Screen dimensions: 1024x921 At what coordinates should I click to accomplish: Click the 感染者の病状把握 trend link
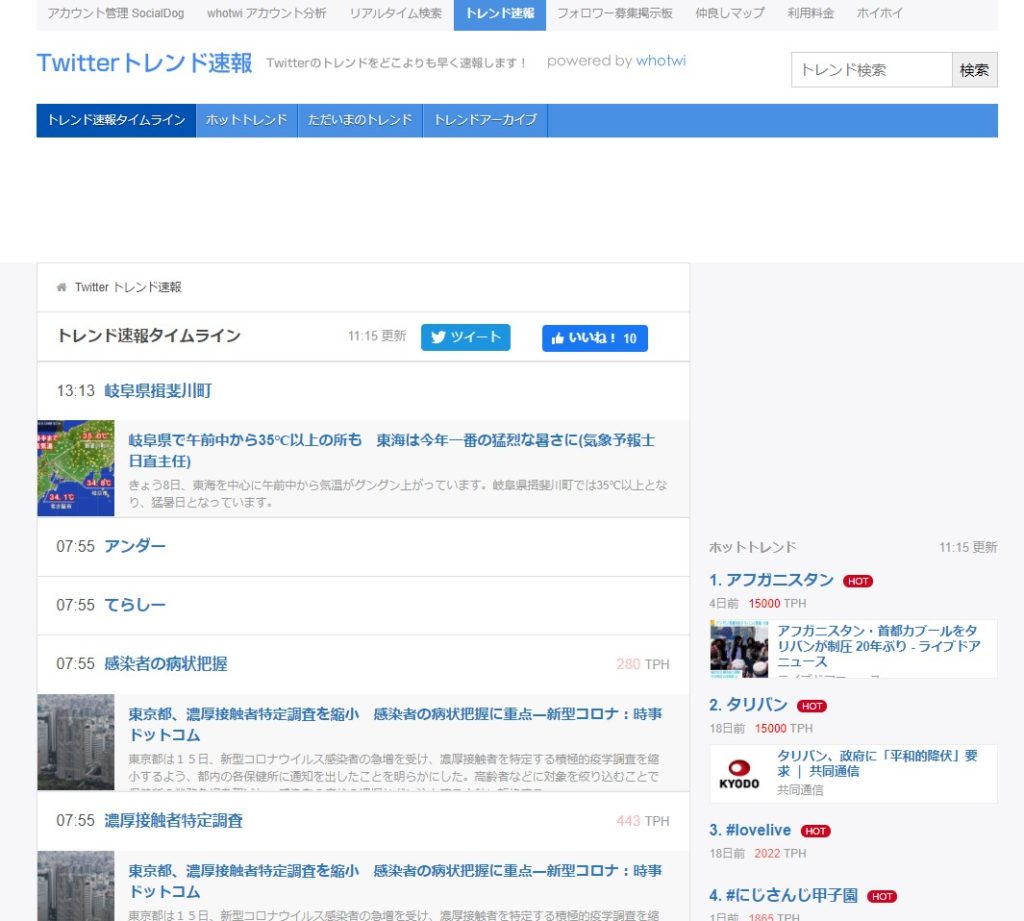164,663
